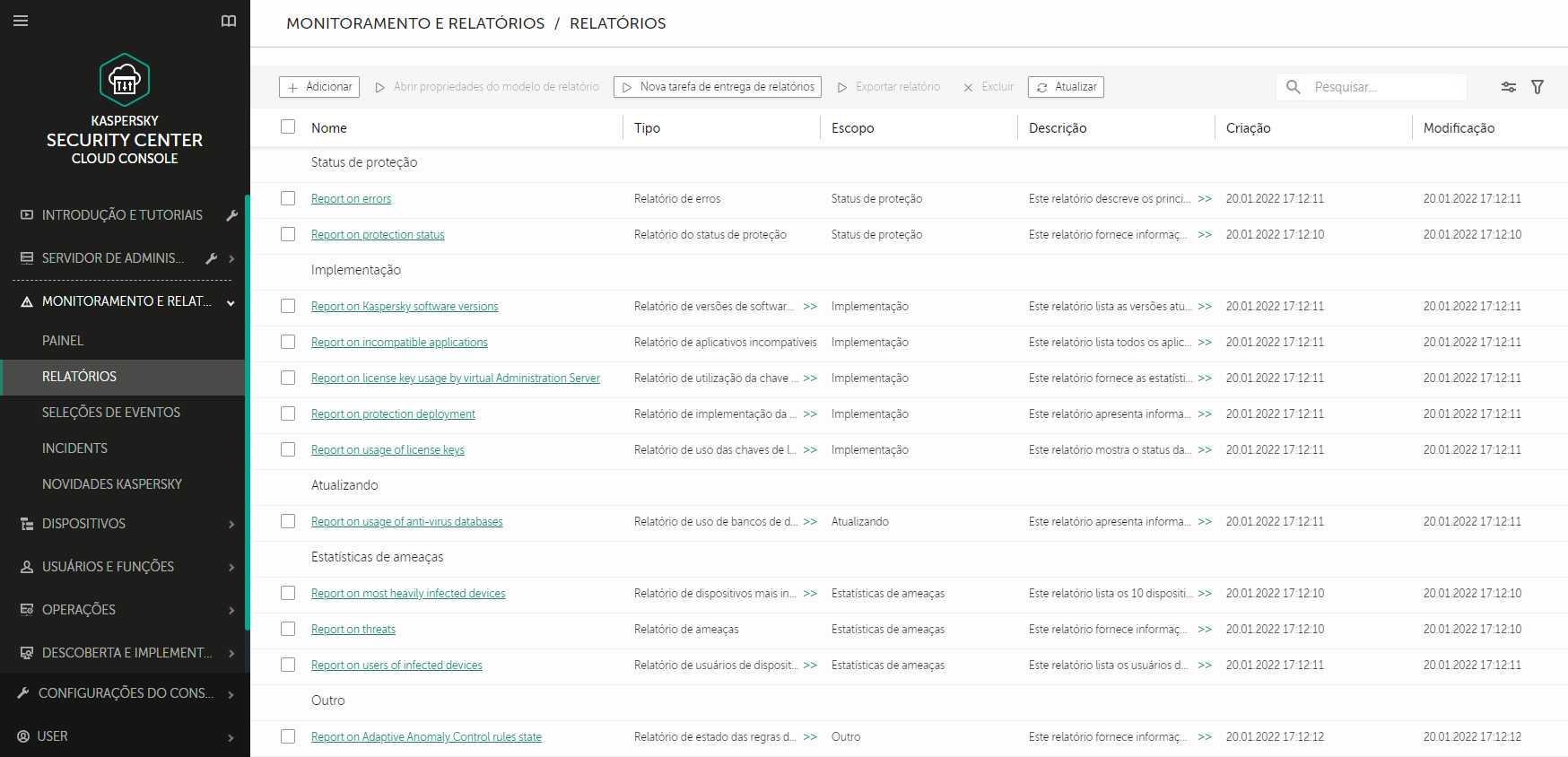The image size is (1568, 757).
Task: Select the Report on threats checkbox
Action: 288,629
